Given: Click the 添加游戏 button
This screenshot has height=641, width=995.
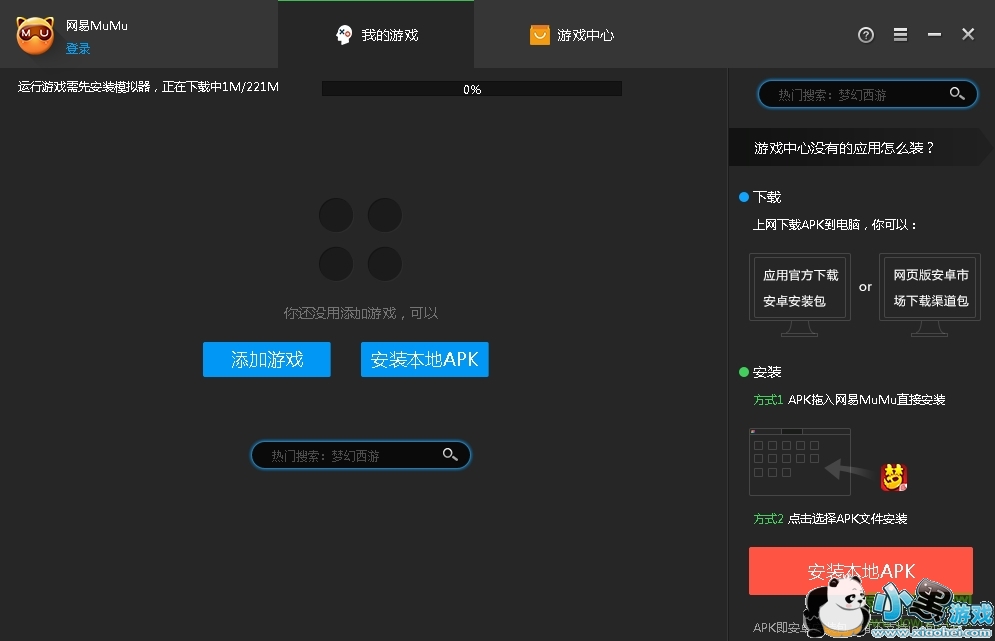Looking at the screenshot, I should click(266, 360).
